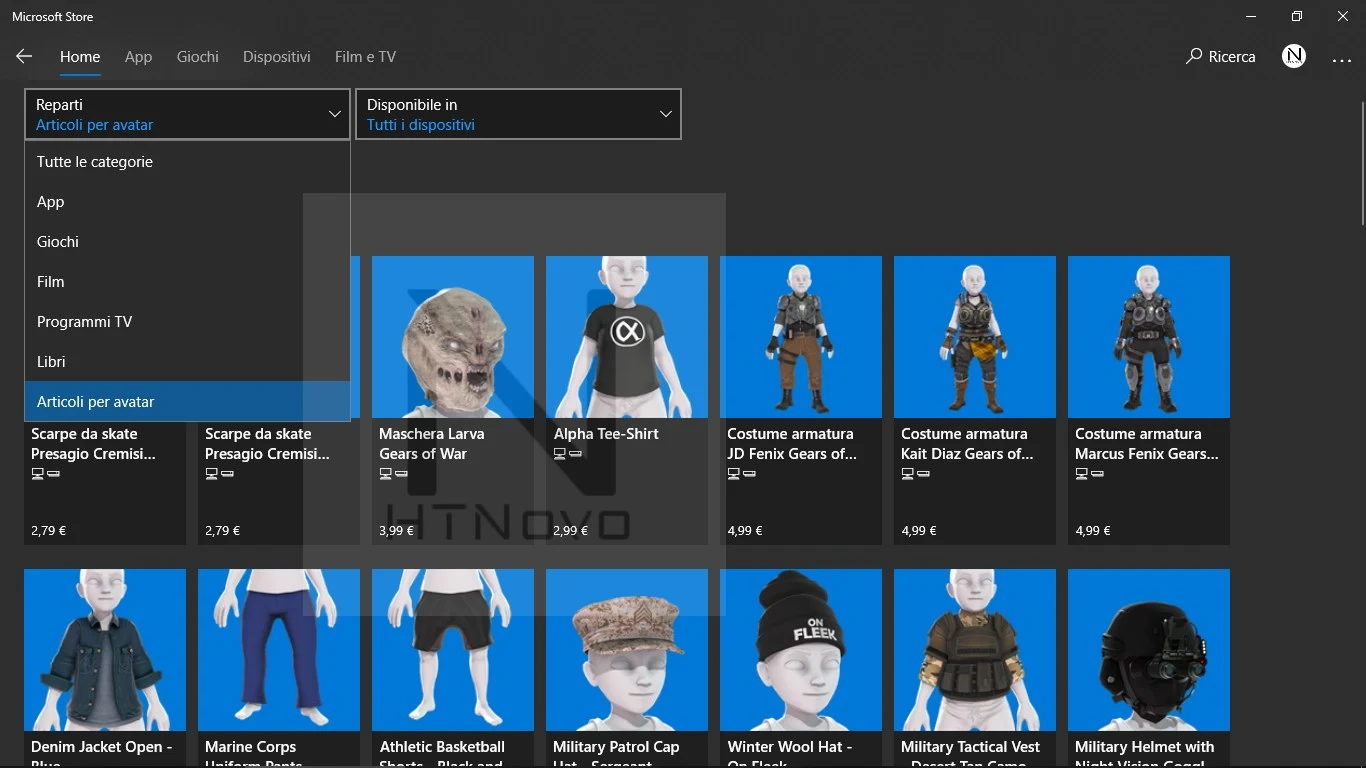Click Denim Jacket Open title text
Viewport: 1366px width, 768px height.
pos(102,755)
